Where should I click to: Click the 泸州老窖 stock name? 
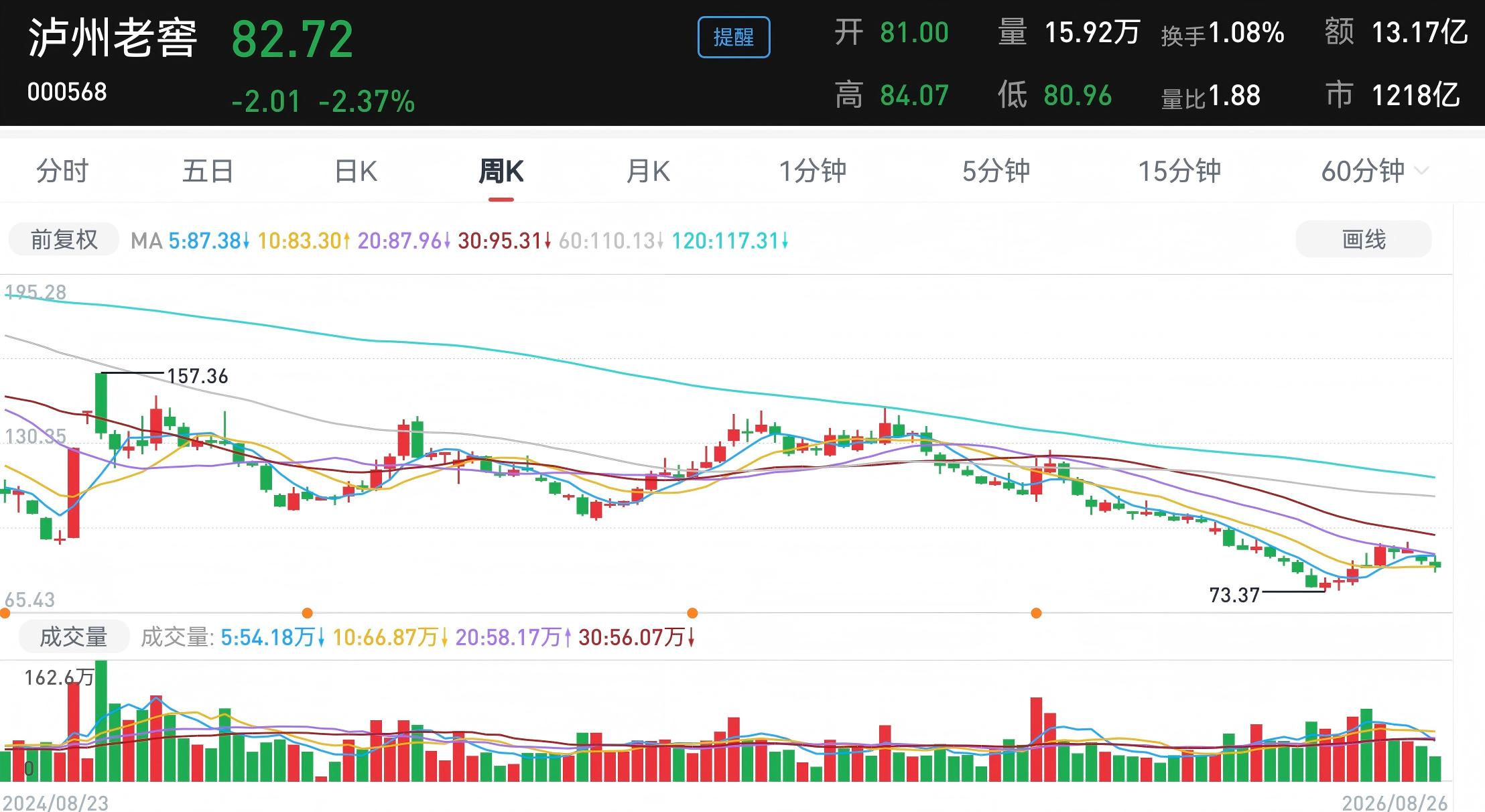coord(113,38)
